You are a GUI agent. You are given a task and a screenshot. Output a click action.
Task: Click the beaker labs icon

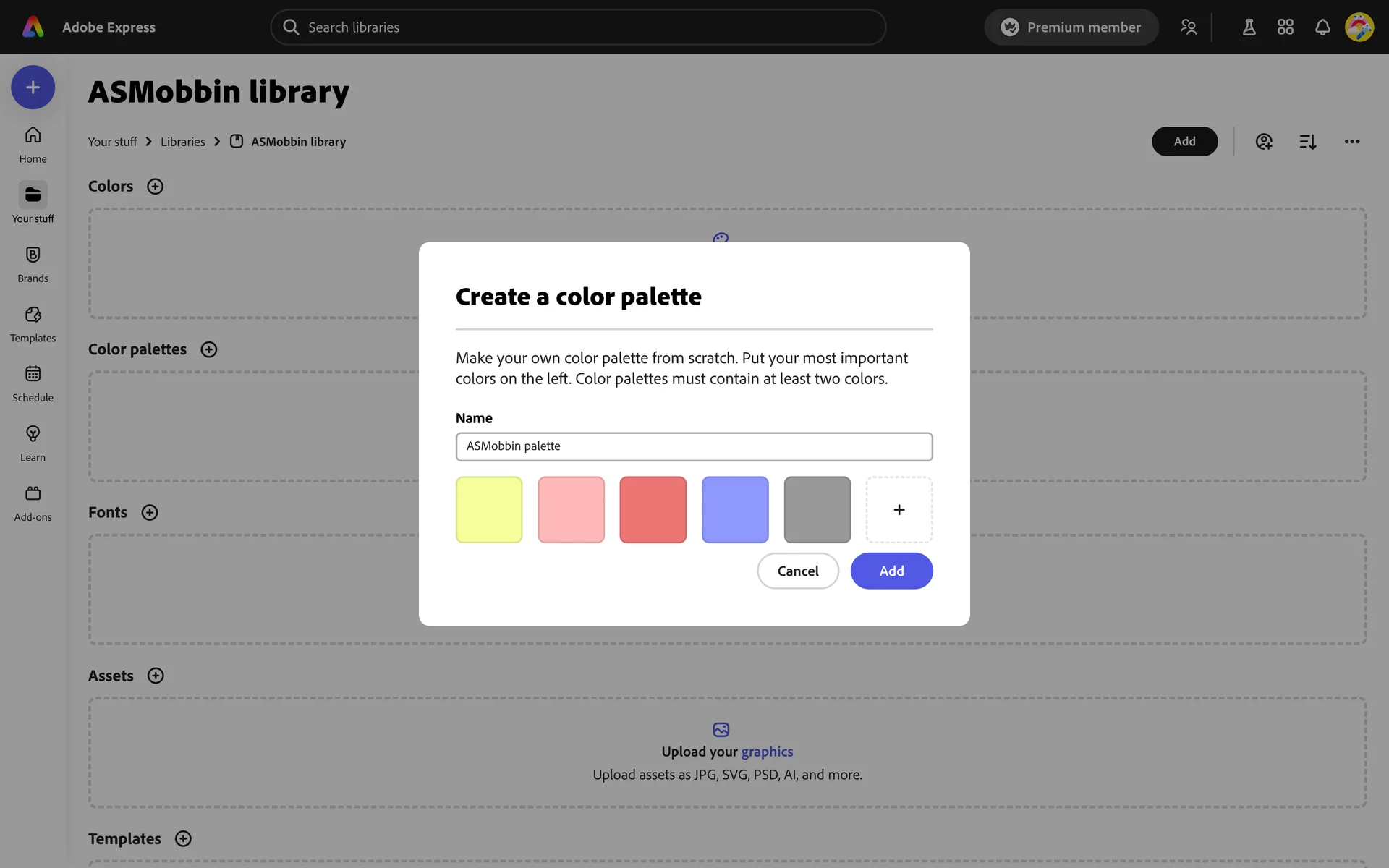[1249, 27]
